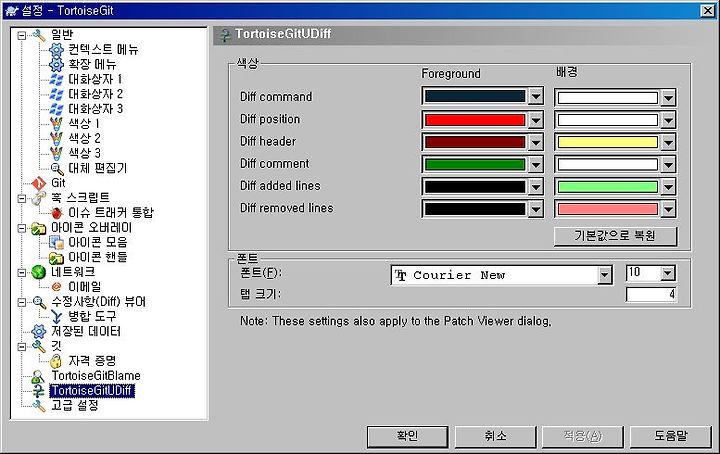
Task: Click the windows icon beside 대화상자 2
Action: pos(56,94)
